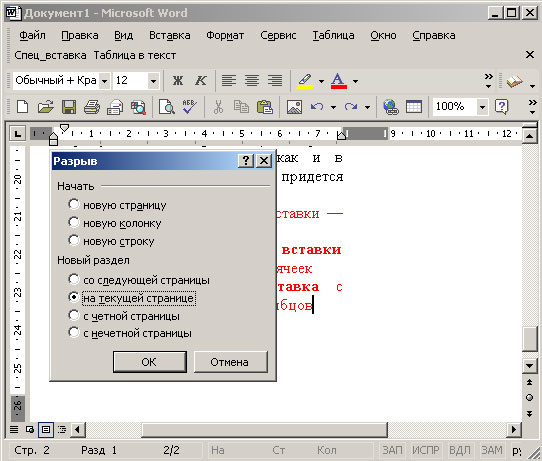
Task: Open the zoom 100% dropdown
Action: (x=482, y=107)
